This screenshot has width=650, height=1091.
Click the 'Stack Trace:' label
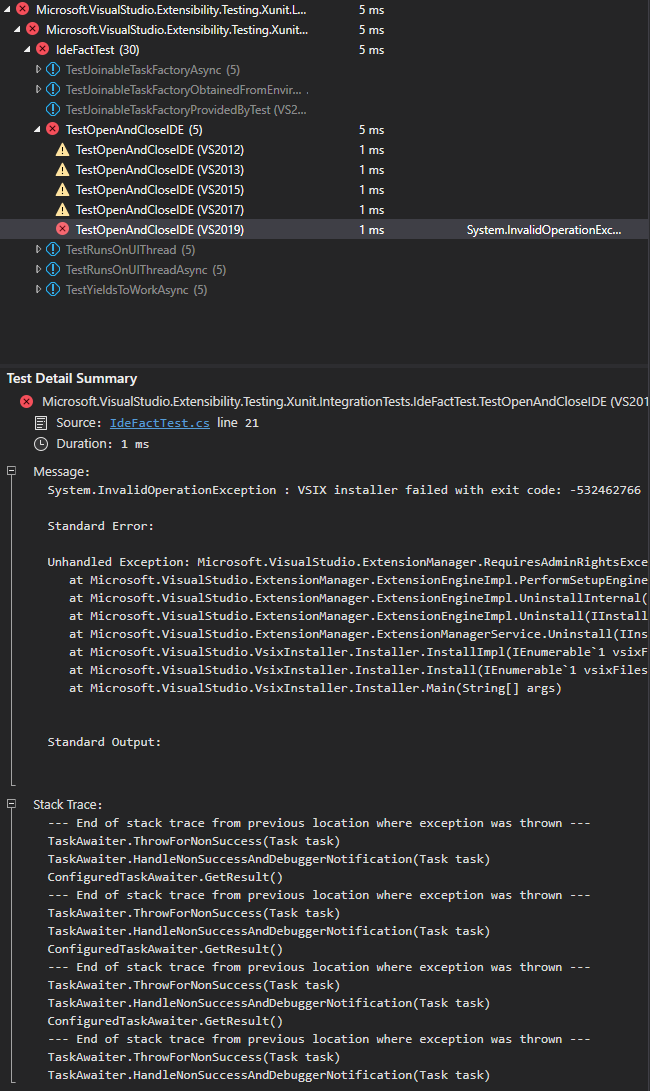click(68, 804)
